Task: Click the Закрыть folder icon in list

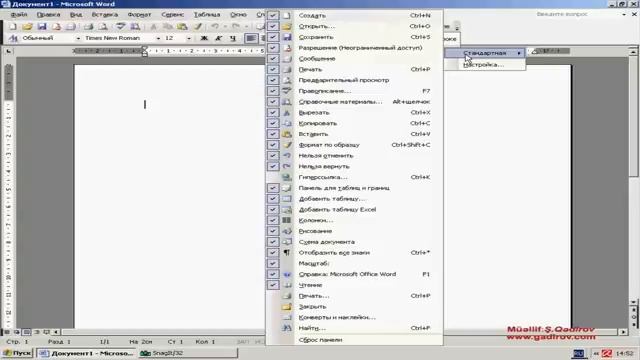Action: 287,307
